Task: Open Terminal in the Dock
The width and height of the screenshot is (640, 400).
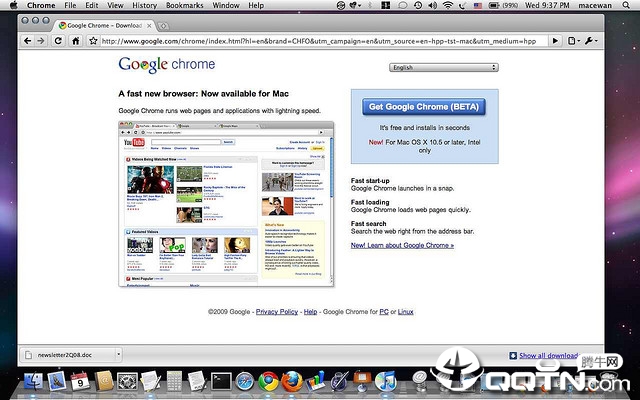Action: [221, 382]
